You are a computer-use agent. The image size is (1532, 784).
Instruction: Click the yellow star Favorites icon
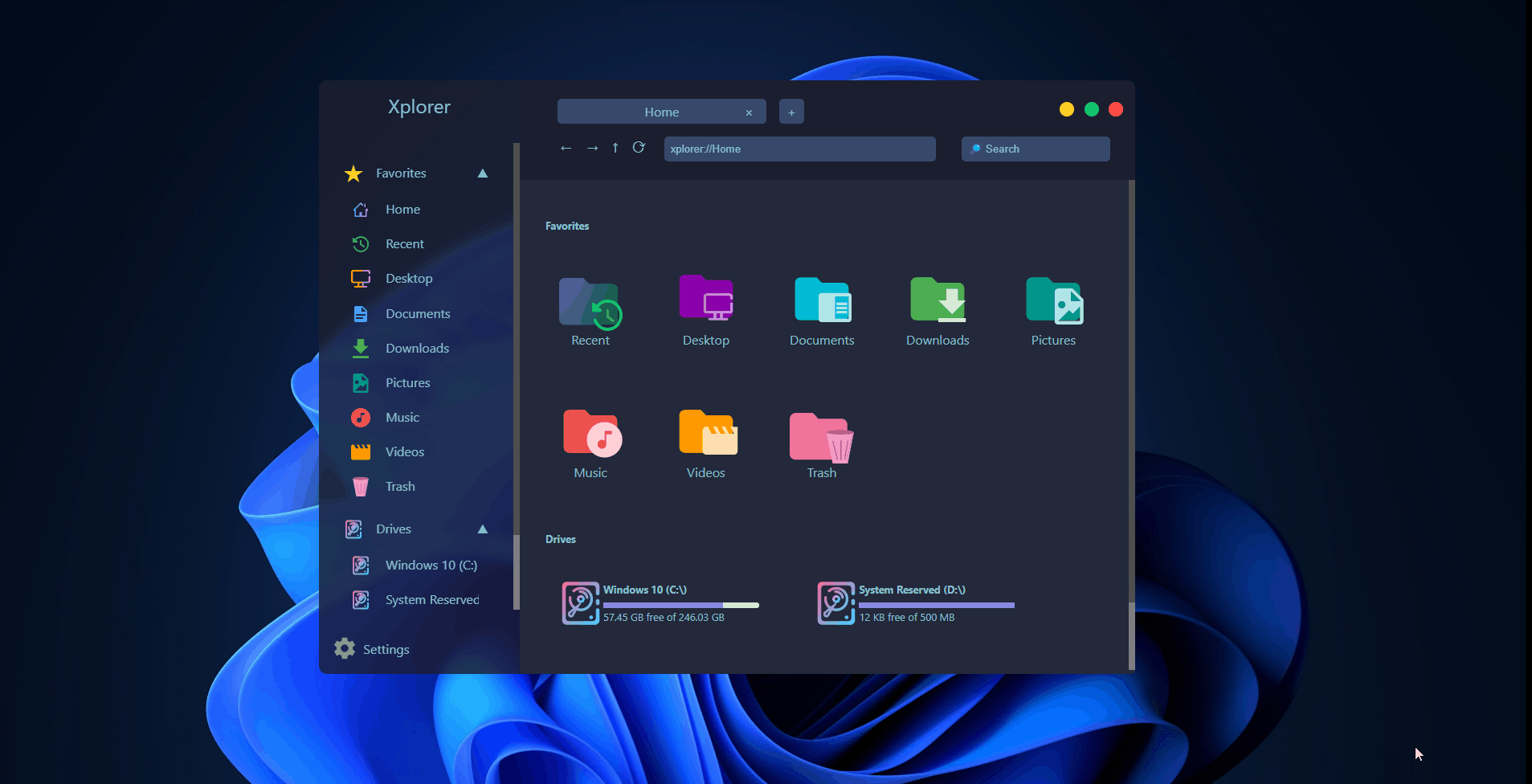(x=353, y=174)
